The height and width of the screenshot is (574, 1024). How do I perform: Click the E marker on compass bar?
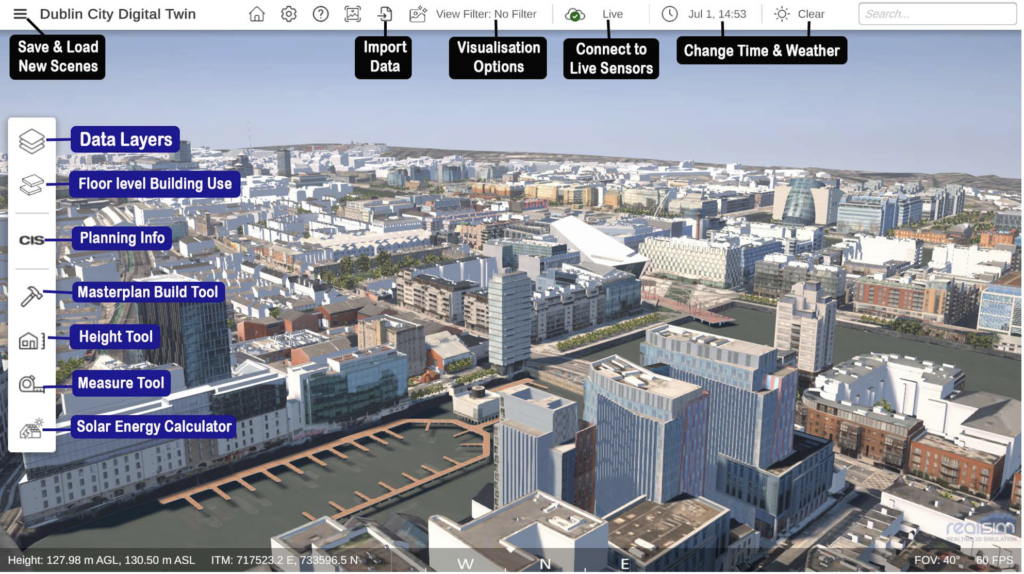[625, 564]
